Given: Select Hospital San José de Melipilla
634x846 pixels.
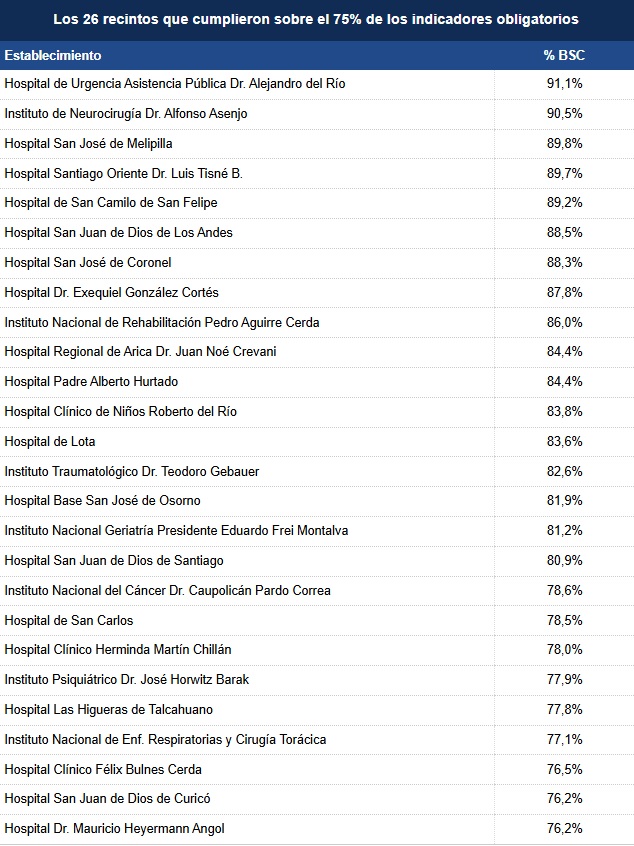Looking at the screenshot, I should click(x=88, y=144).
